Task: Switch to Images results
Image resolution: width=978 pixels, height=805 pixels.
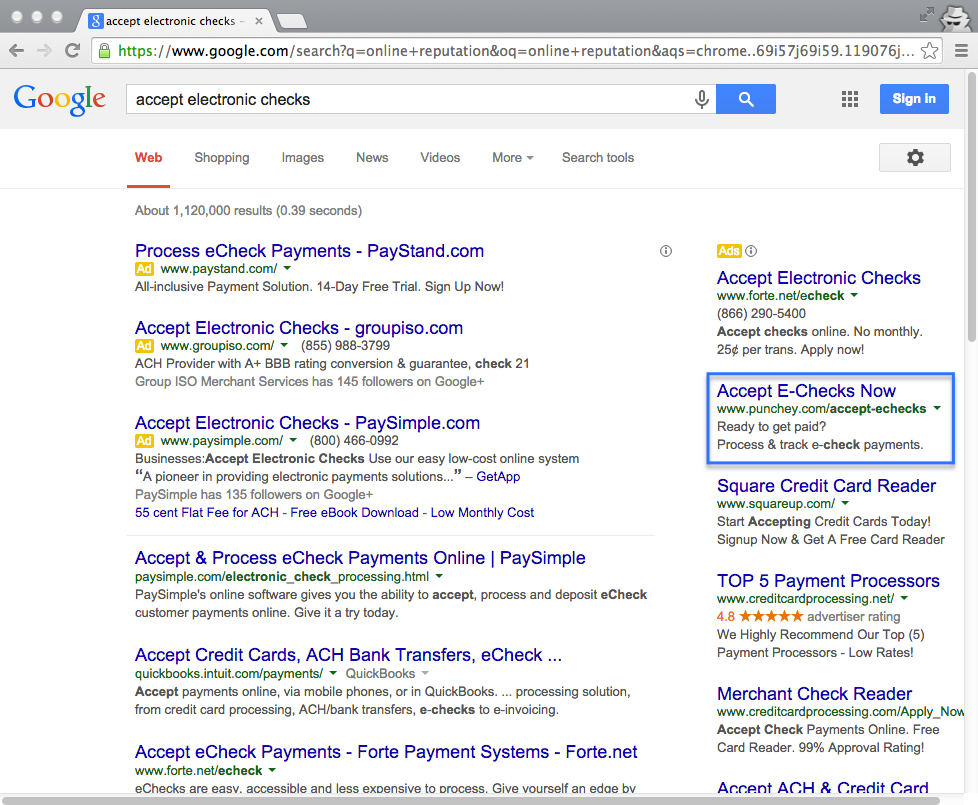Action: point(303,158)
